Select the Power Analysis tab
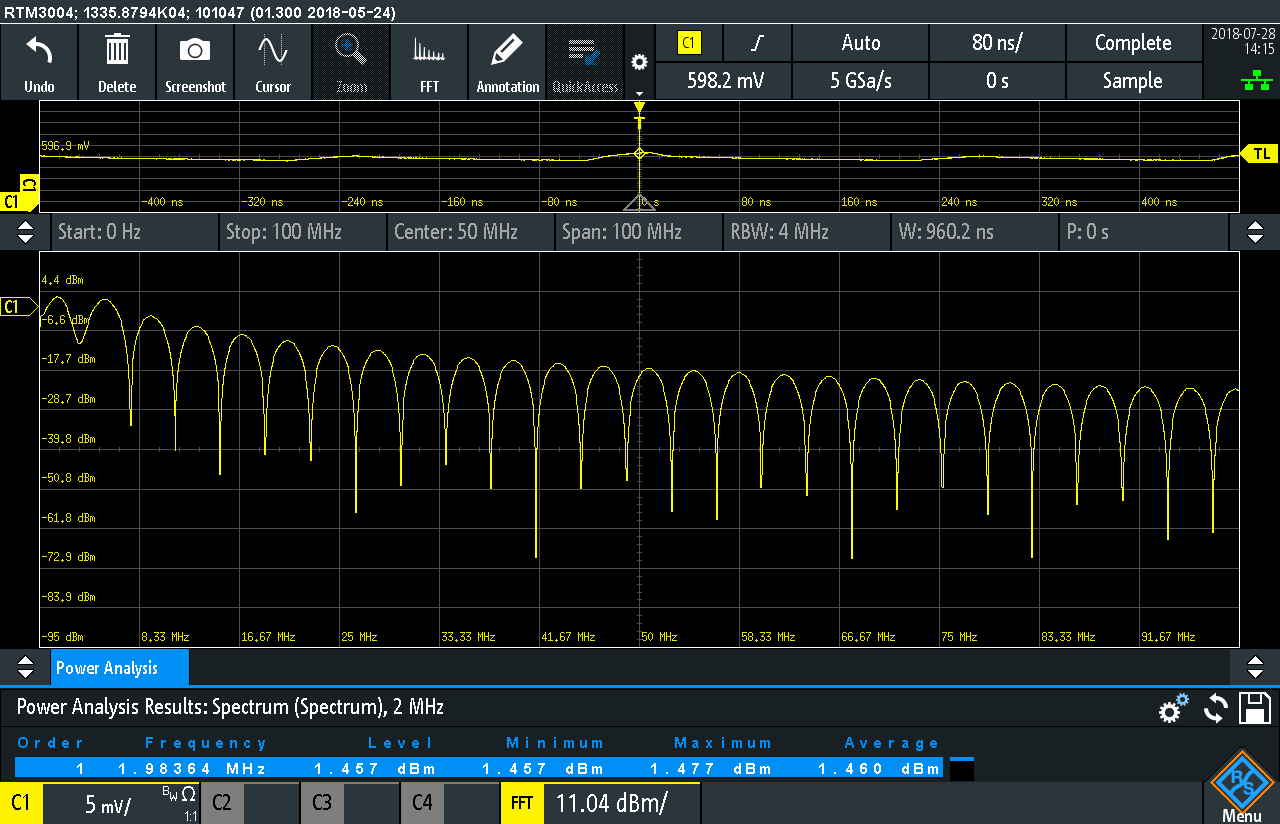Screen dimensions: 1280x824 click(119, 668)
